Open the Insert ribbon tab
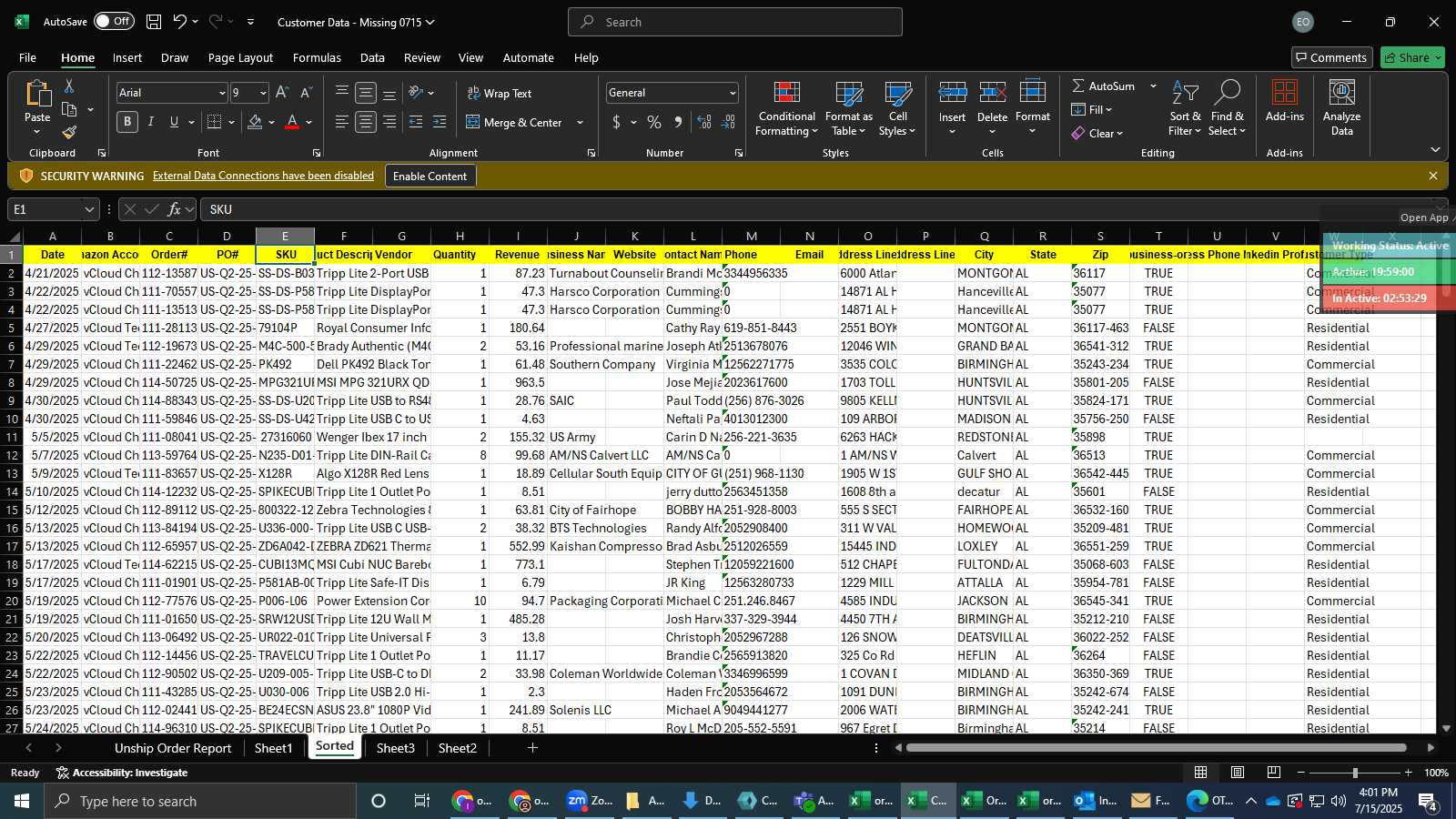 point(127,57)
